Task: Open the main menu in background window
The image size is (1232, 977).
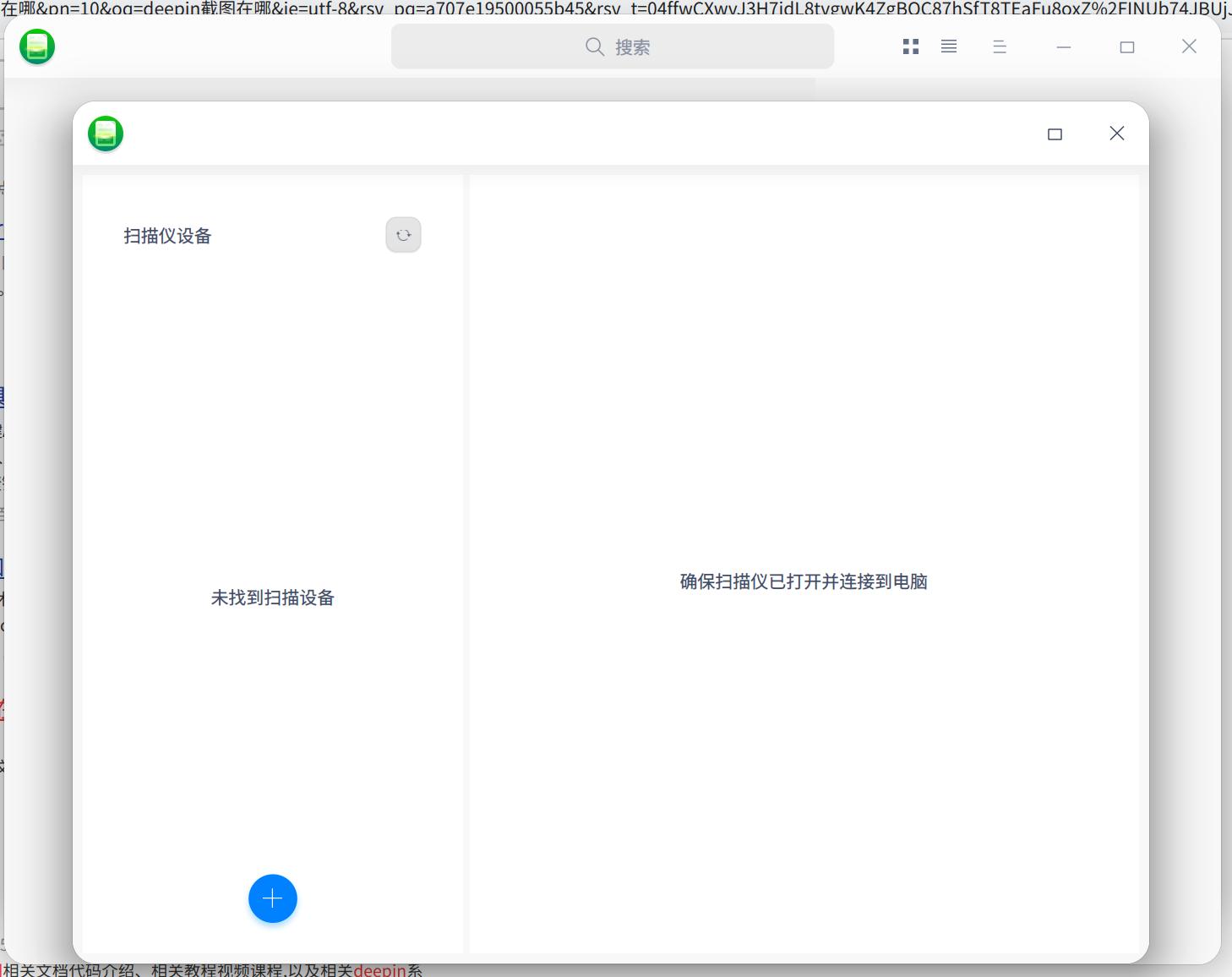Action: [x=1000, y=47]
